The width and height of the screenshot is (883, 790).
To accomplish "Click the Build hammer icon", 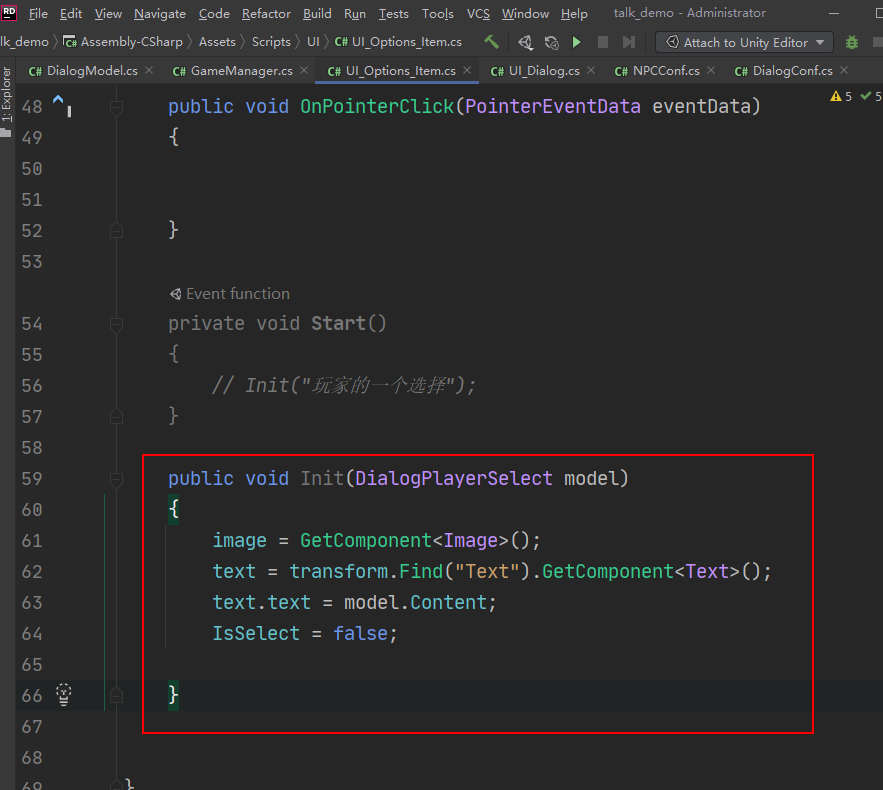I will coord(491,42).
